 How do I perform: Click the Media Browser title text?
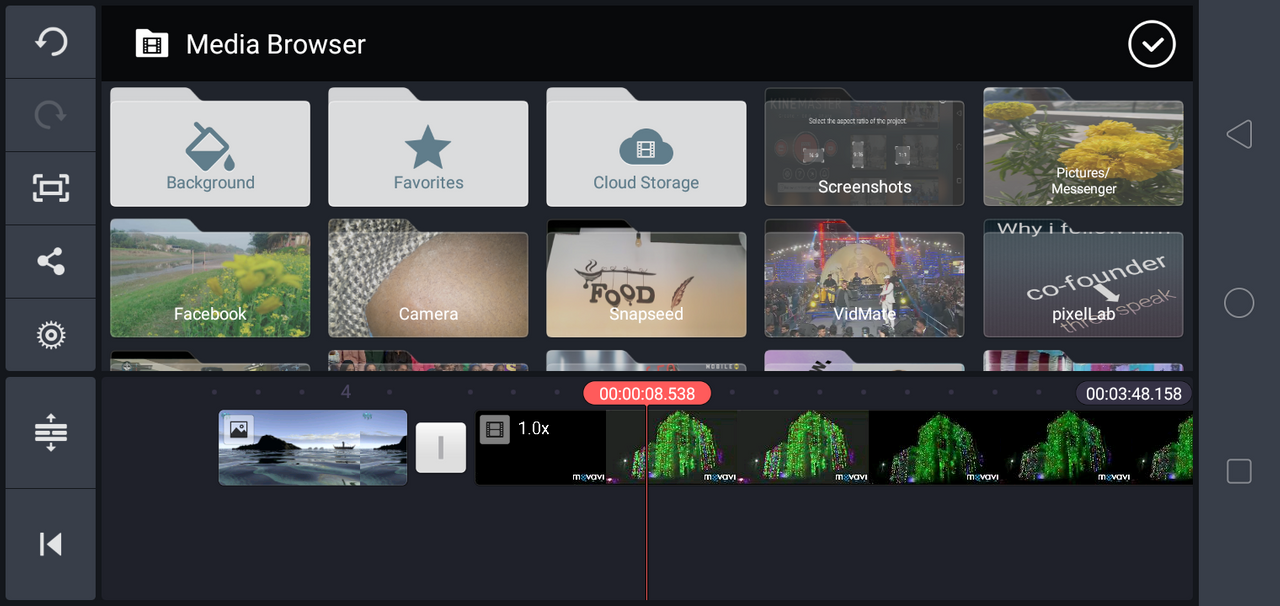tap(276, 44)
